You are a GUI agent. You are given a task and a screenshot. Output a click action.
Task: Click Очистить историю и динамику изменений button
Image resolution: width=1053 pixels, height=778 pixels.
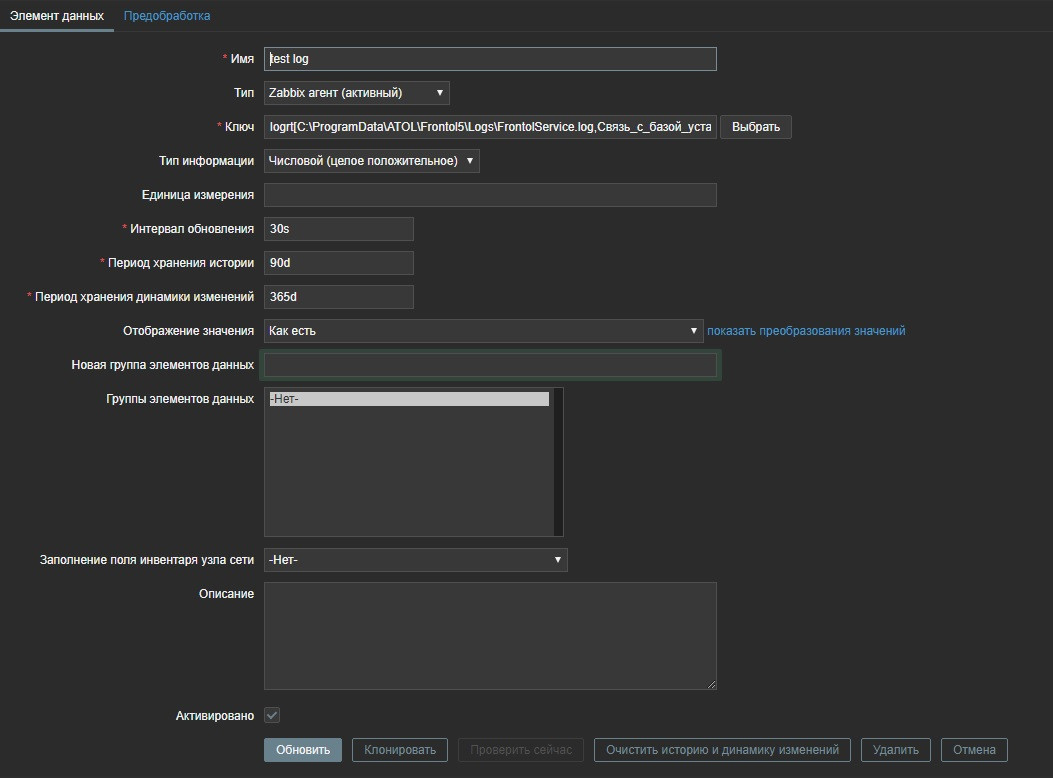pyautogui.click(x=722, y=750)
